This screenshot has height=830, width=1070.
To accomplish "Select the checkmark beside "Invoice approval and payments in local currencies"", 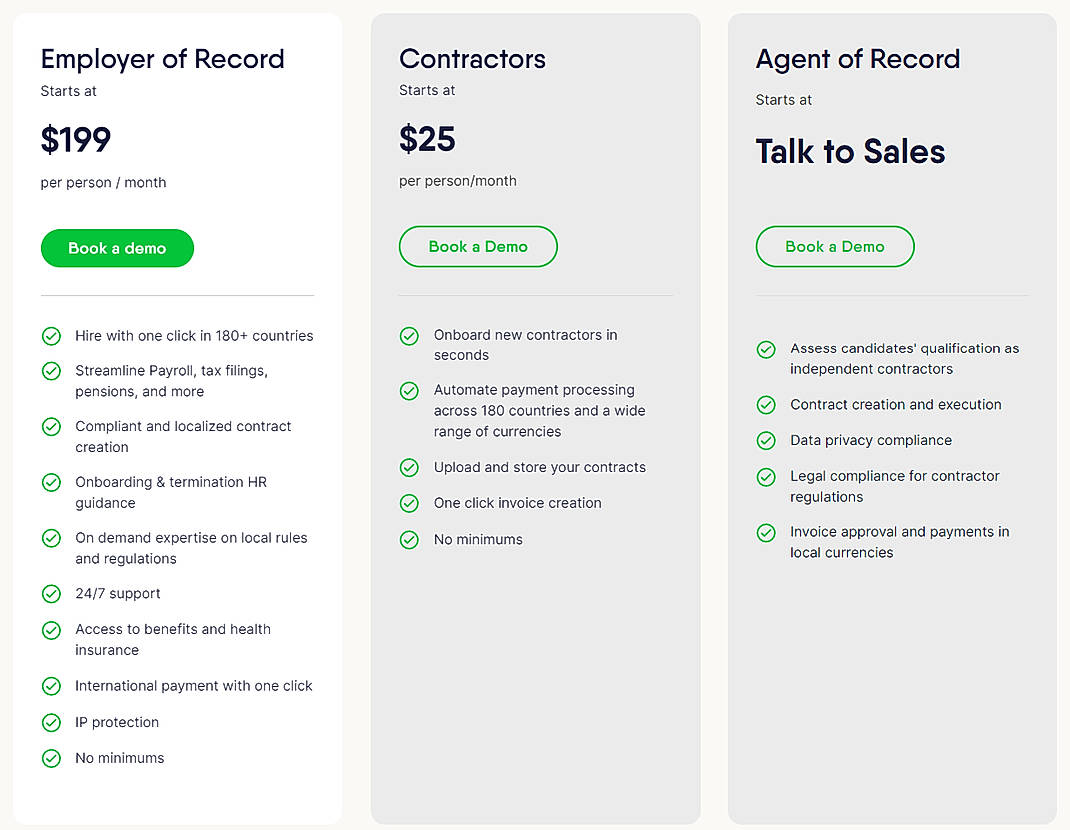I will pyautogui.click(x=766, y=533).
